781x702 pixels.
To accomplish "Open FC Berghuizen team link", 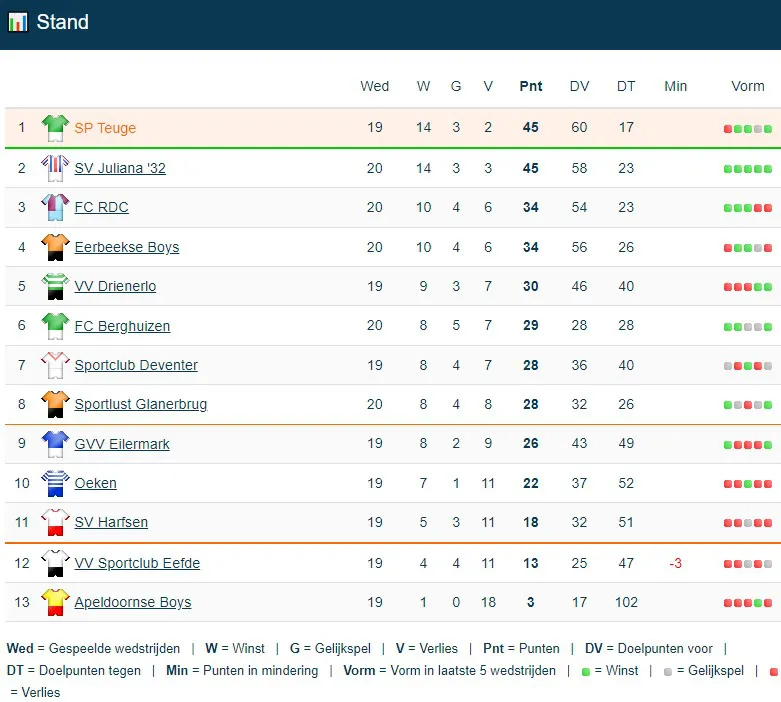I will pyautogui.click(x=122, y=326).
